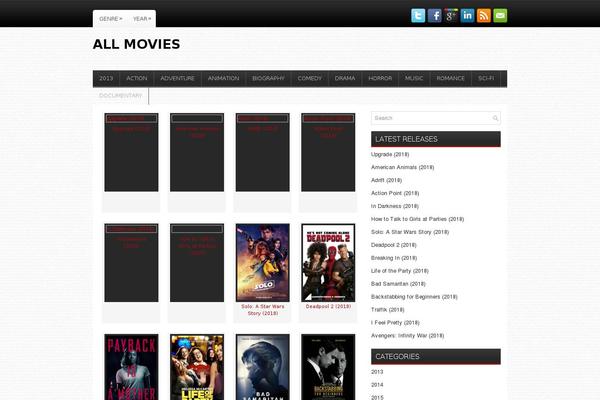
Task: Open Avengers: Infinity War (2018) sidebar link
Action: coord(408,336)
